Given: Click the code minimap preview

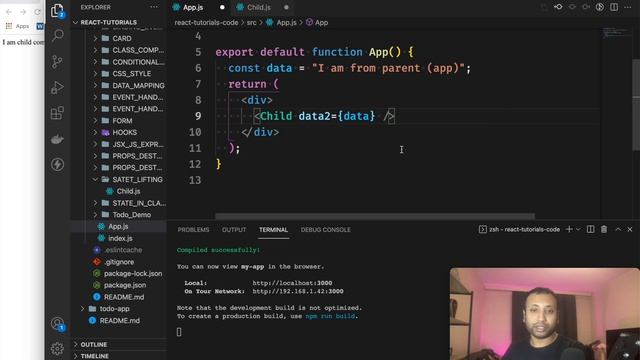Looking at the screenshot, I should [x=616, y=32].
